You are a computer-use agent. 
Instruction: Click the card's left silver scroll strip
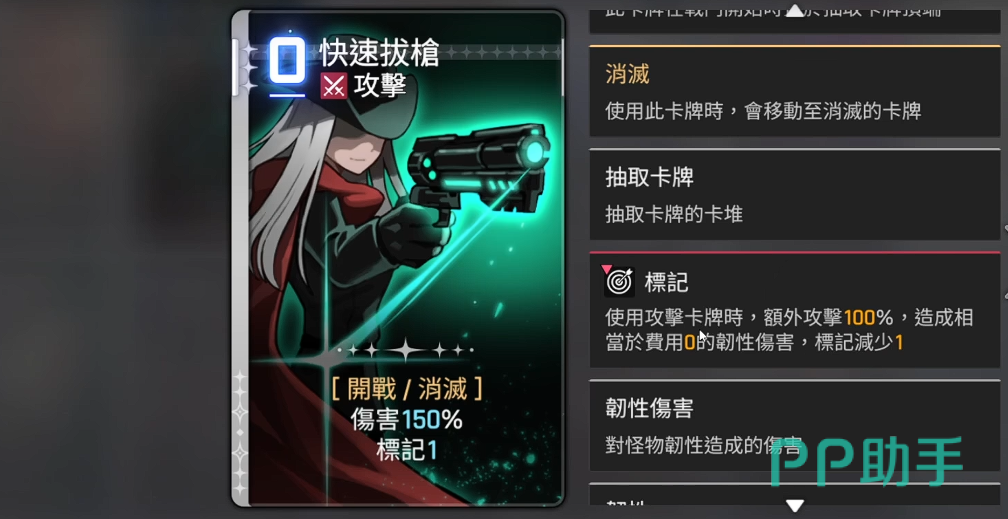(x=239, y=257)
